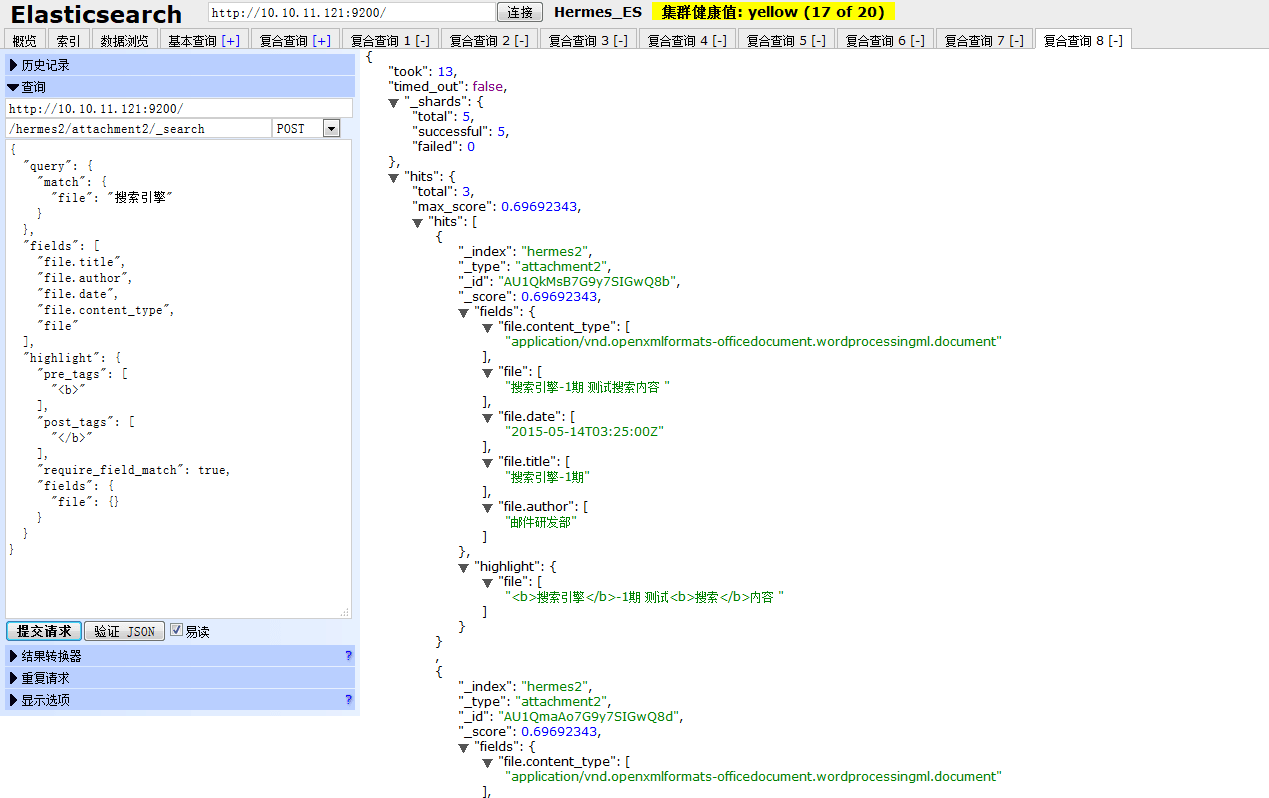1269x798 pixels.
Task: Click the Hermes_ES cluster name
Action: [597, 12]
